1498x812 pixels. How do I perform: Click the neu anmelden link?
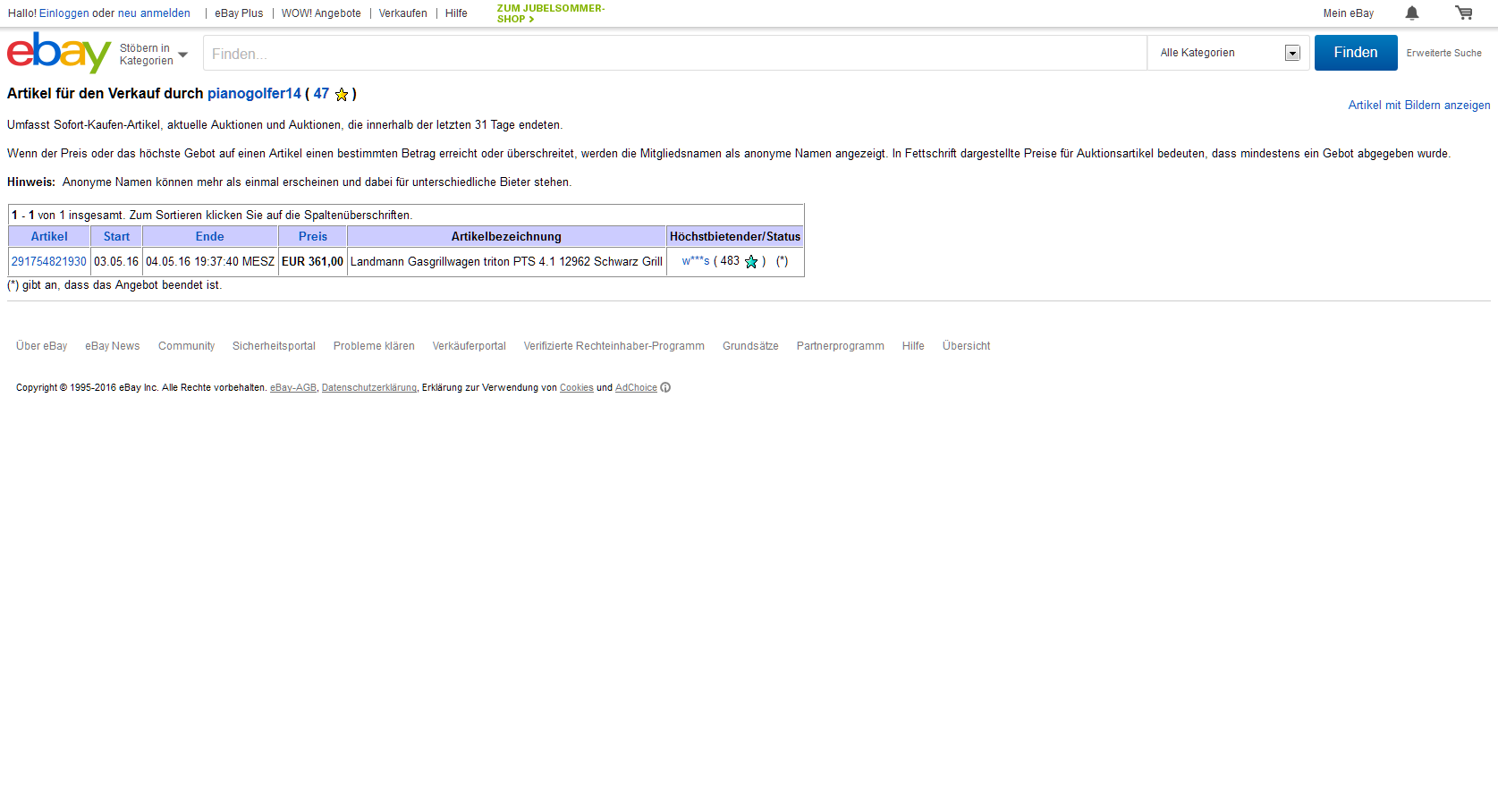154,13
